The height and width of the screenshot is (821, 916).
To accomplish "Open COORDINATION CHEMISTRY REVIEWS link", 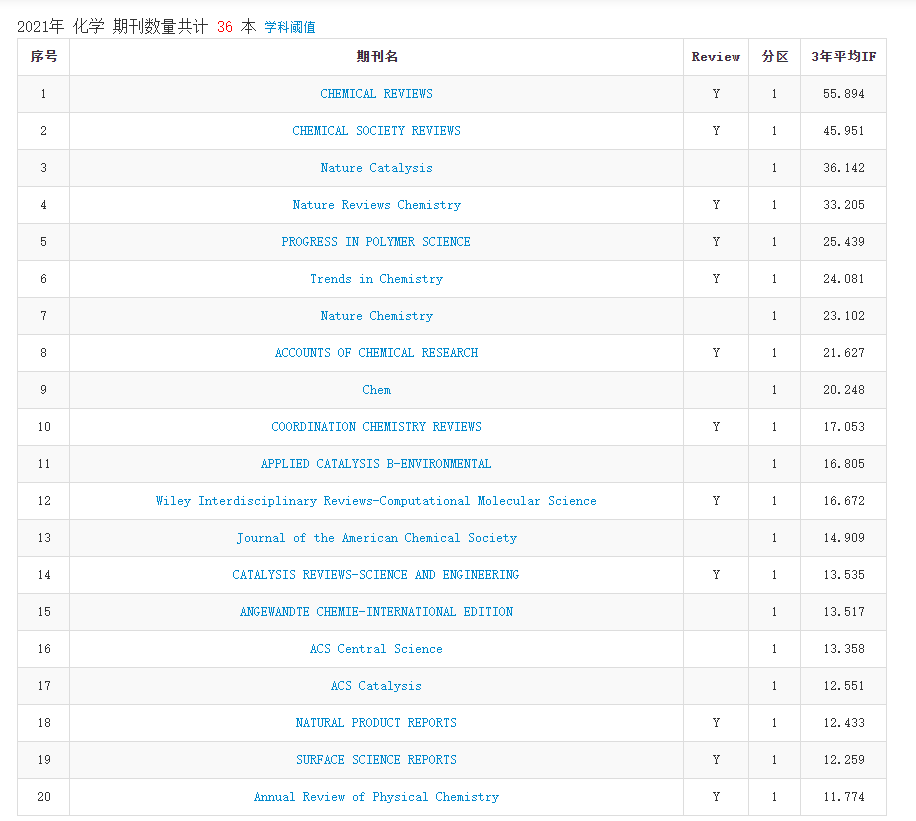I will click(x=376, y=427).
